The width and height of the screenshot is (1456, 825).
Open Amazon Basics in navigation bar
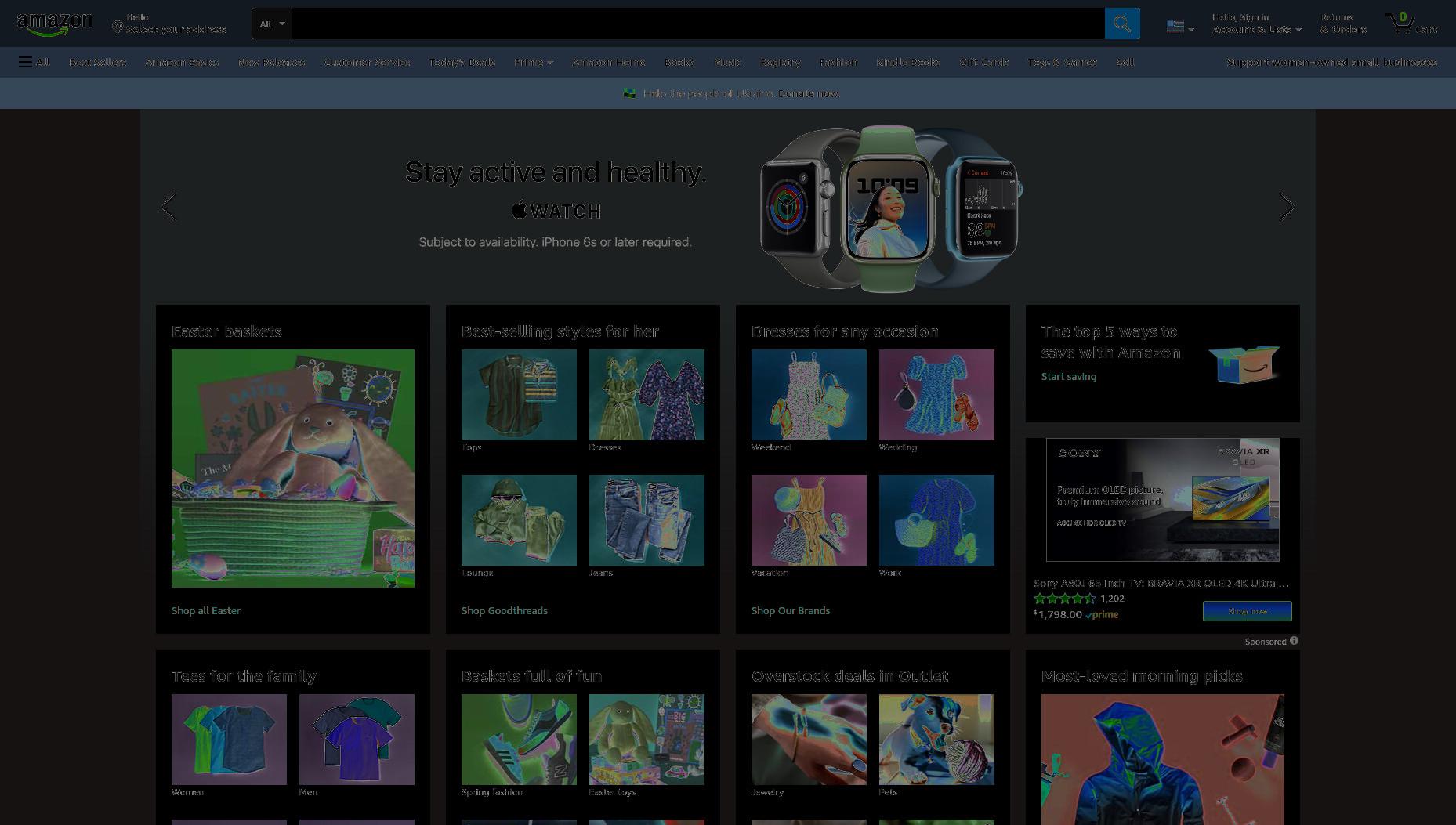click(x=182, y=62)
